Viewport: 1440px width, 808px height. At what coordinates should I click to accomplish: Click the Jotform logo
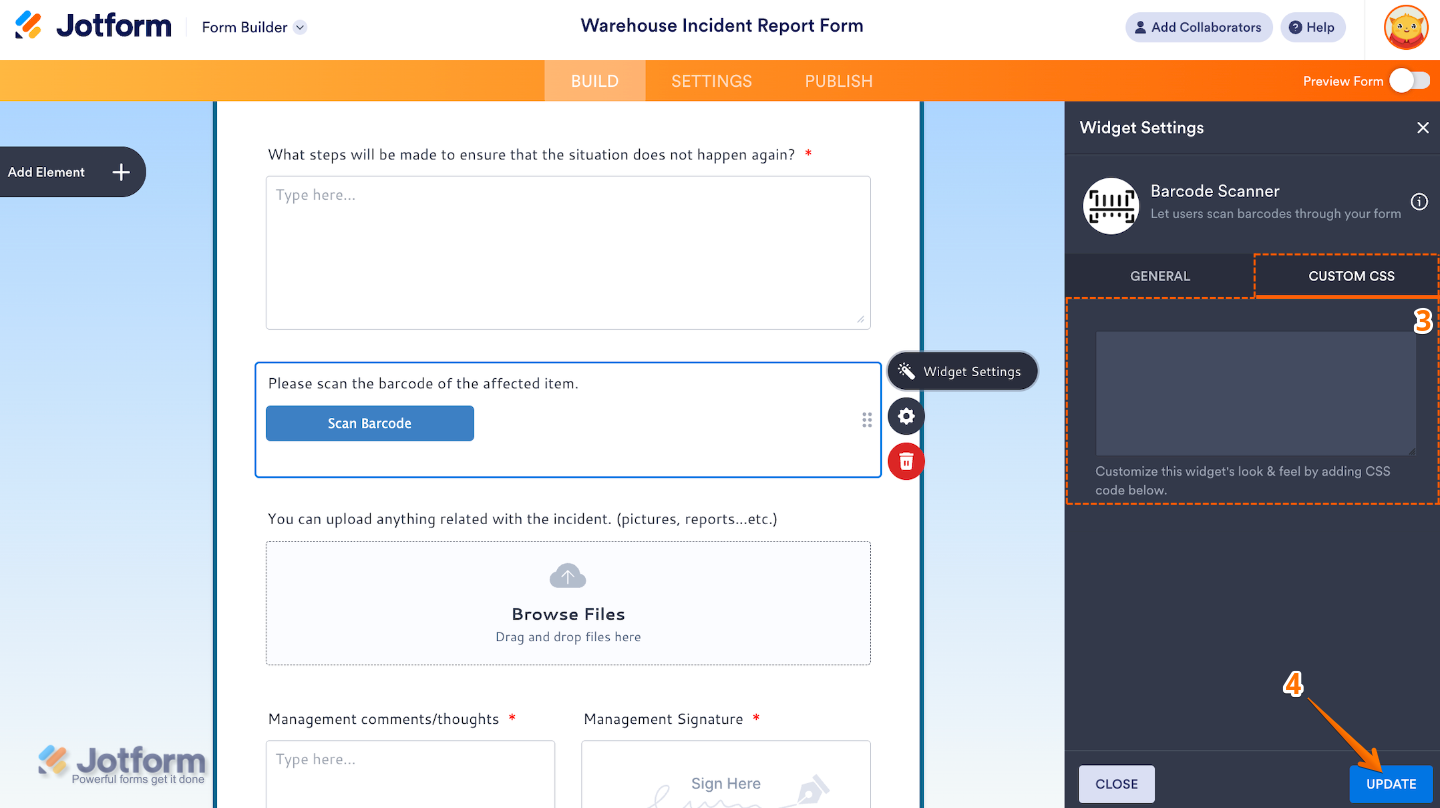(93, 27)
